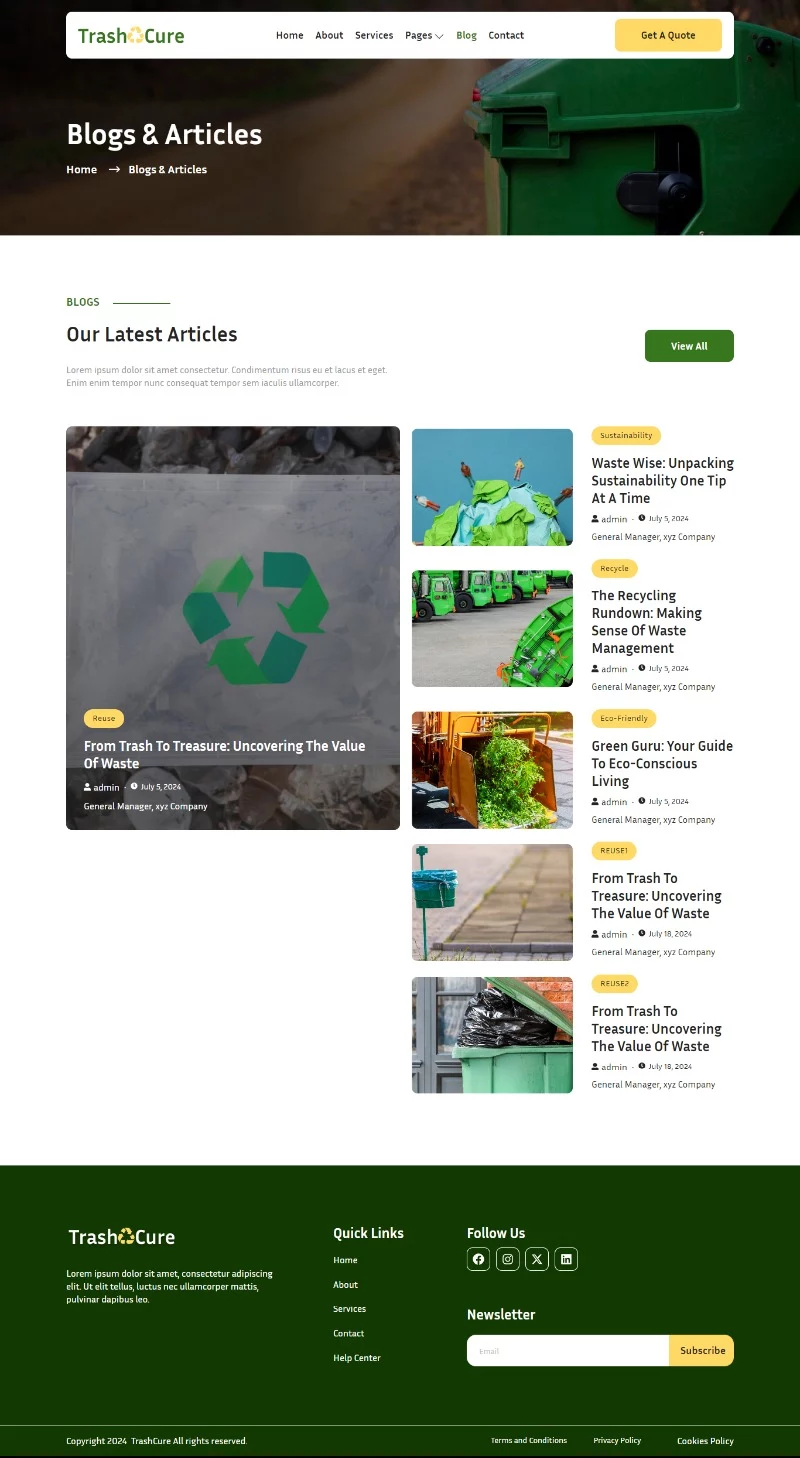This screenshot has height=1458, width=800.
Task: Click the TrashCure header logo
Action: [131, 36]
